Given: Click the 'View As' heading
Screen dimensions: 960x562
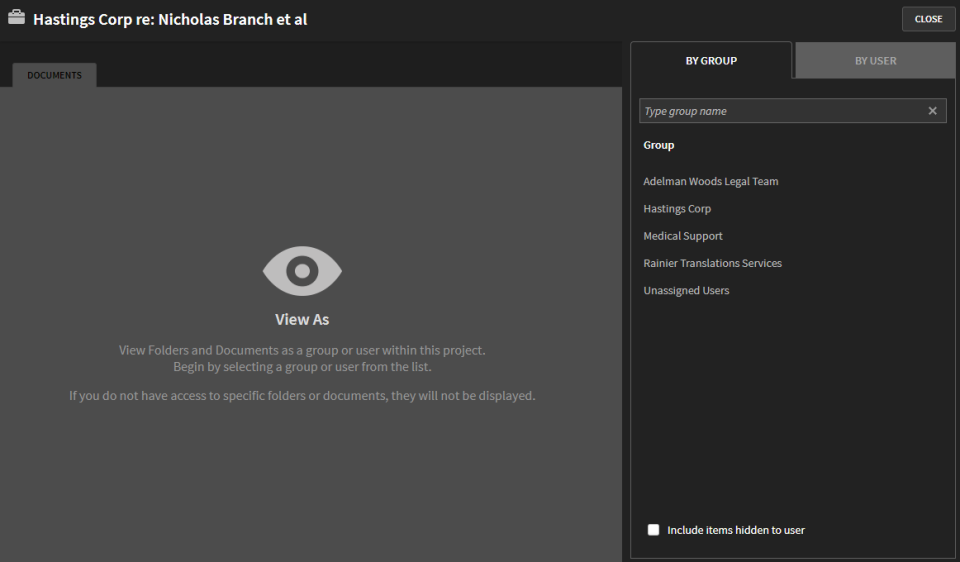Looking at the screenshot, I should (x=302, y=320).
